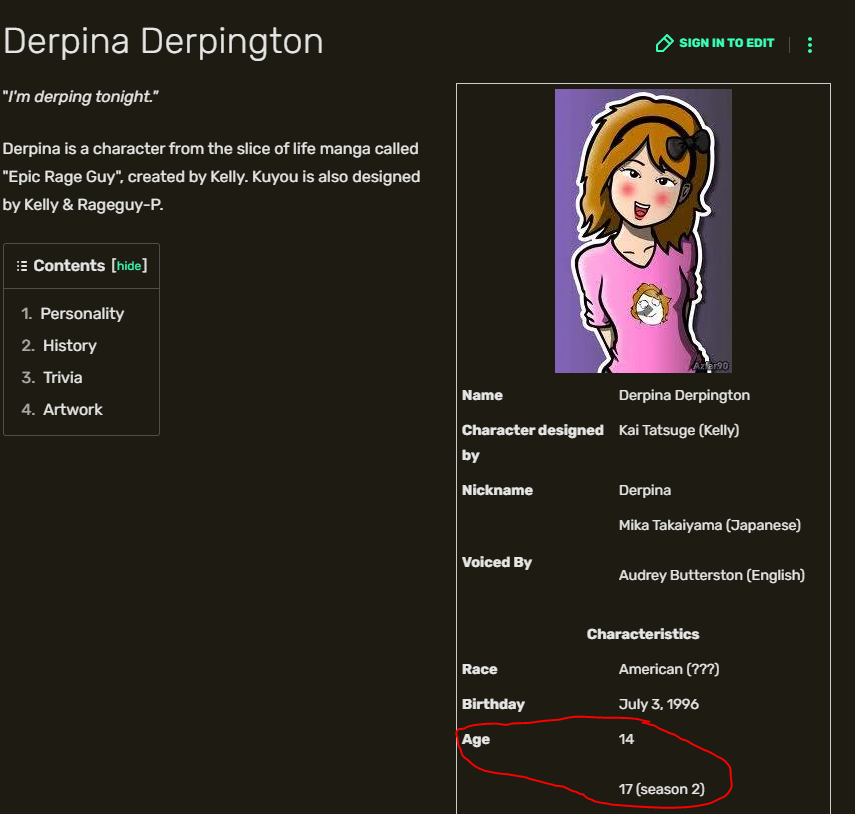Click the Mika Takaiyama (Japanese) voice entry
855x814 pixels.
click(709, 525)
